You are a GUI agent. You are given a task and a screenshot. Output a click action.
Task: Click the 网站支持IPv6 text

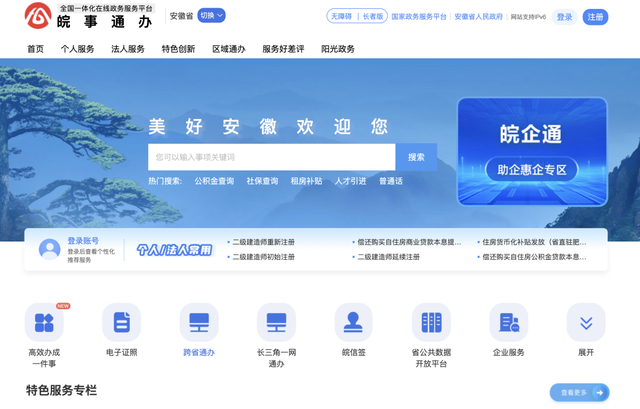pos(529,17)
